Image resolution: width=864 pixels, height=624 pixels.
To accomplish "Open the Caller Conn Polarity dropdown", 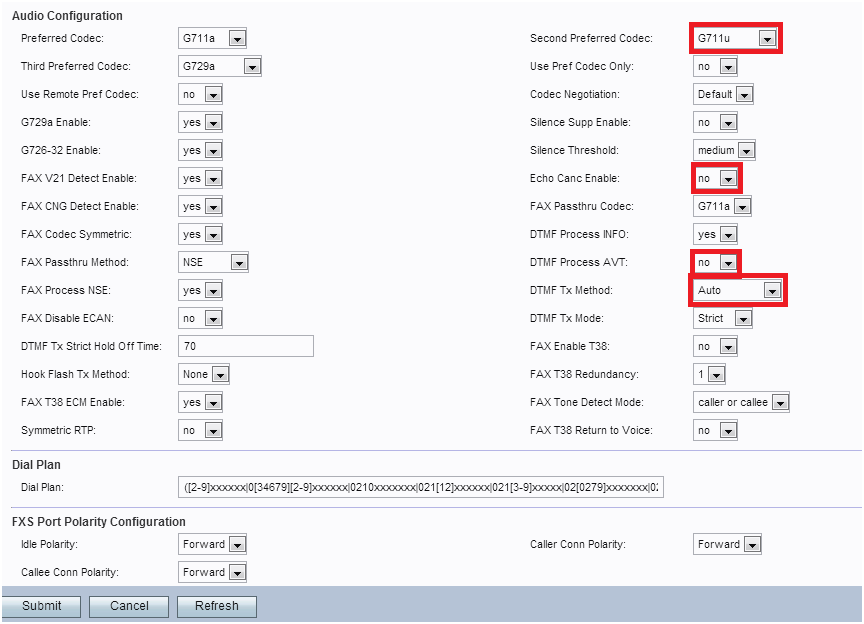I will pos(727,544).
